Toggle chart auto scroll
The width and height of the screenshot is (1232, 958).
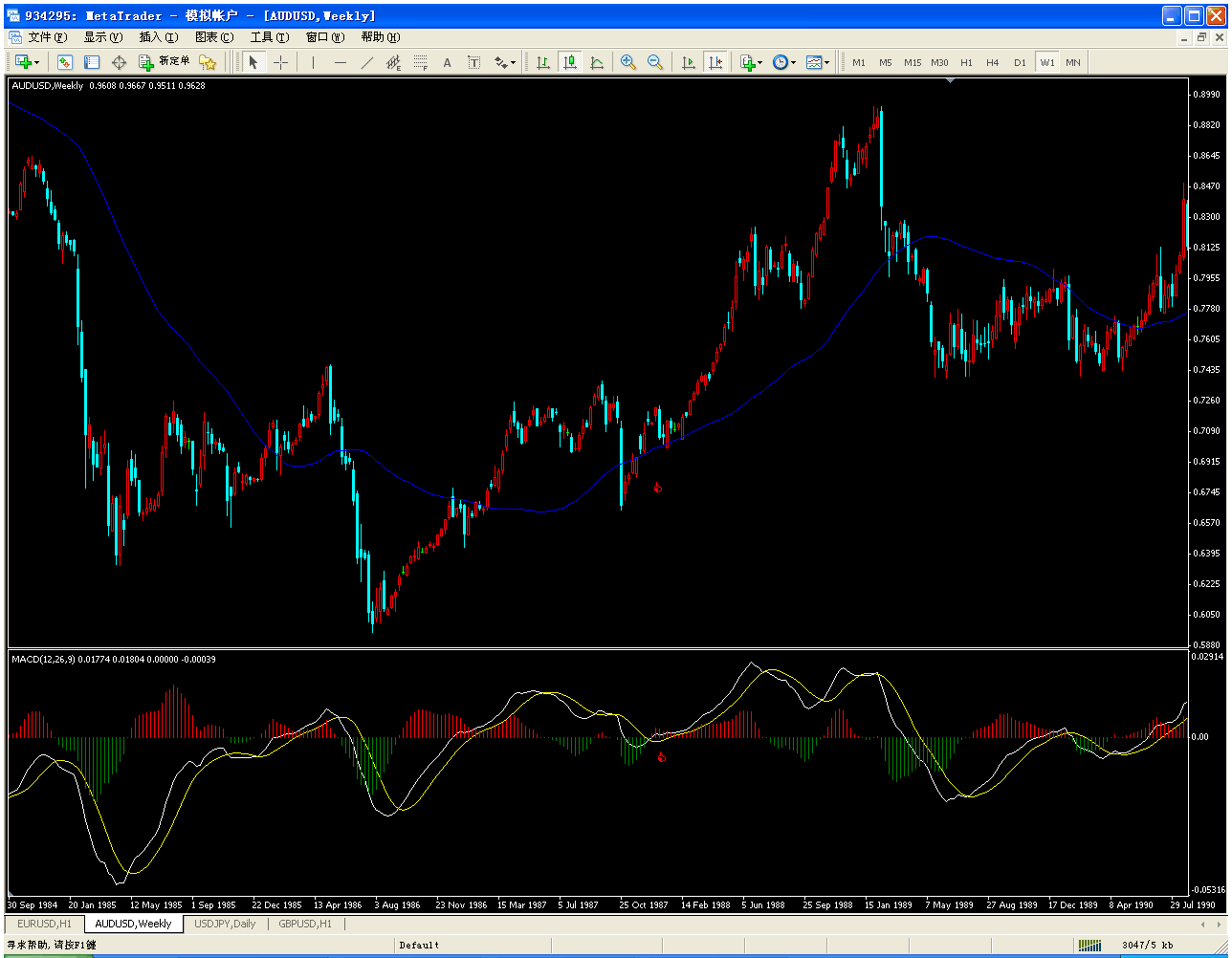(689, 62)
